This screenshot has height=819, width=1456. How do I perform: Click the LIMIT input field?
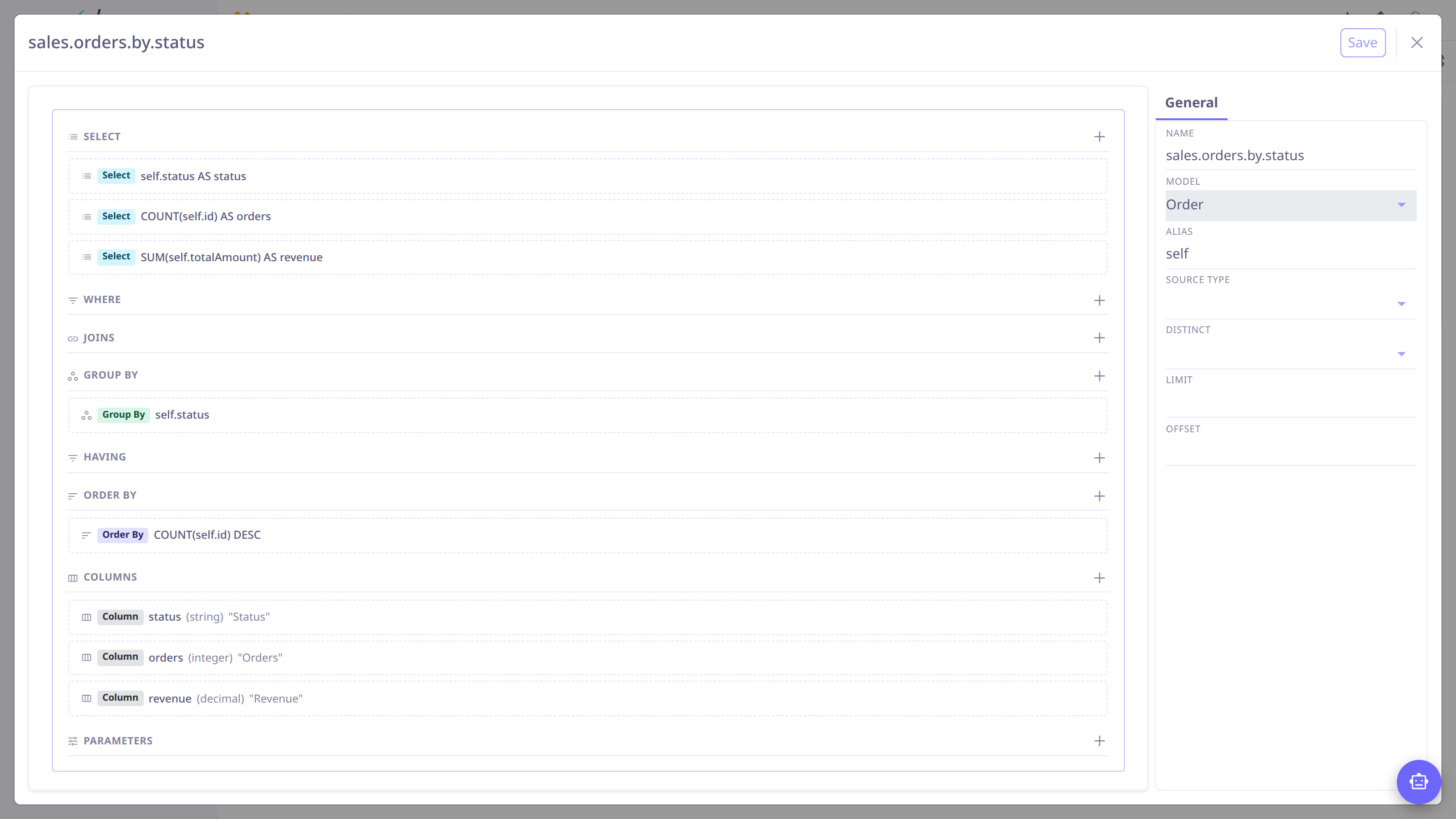point(1290,403)
